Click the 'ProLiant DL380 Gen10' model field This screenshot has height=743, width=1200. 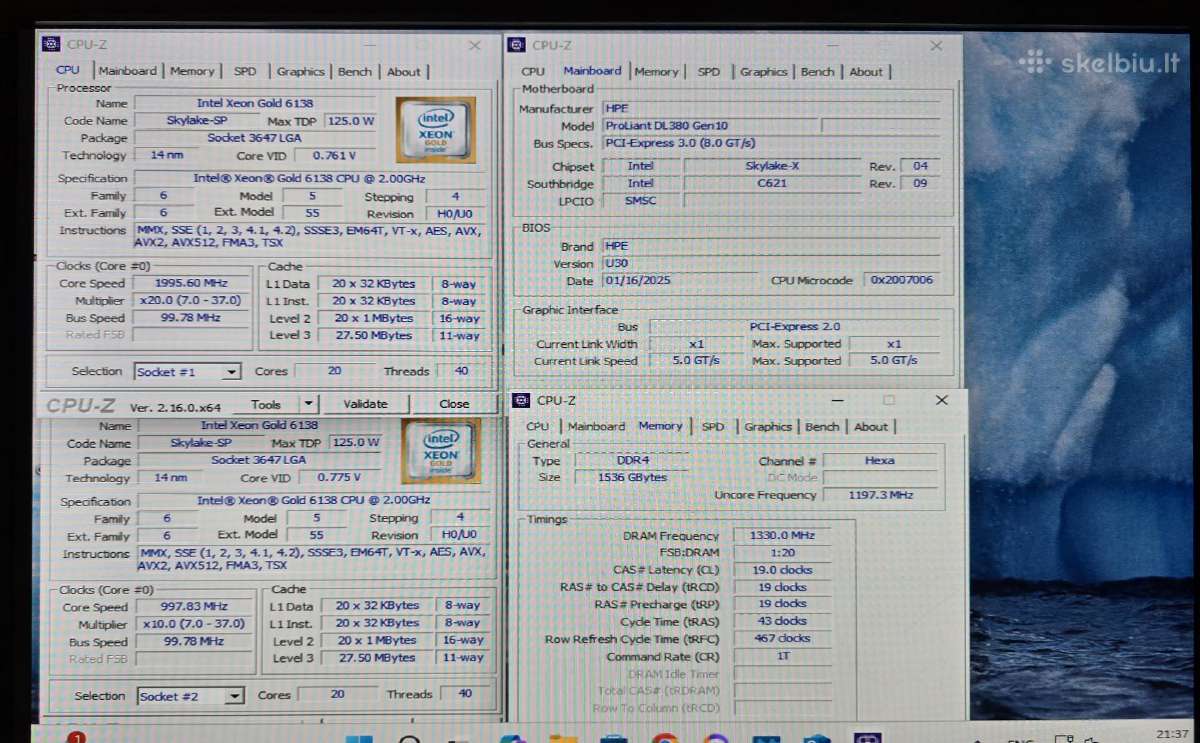click(x=709, y=126)
